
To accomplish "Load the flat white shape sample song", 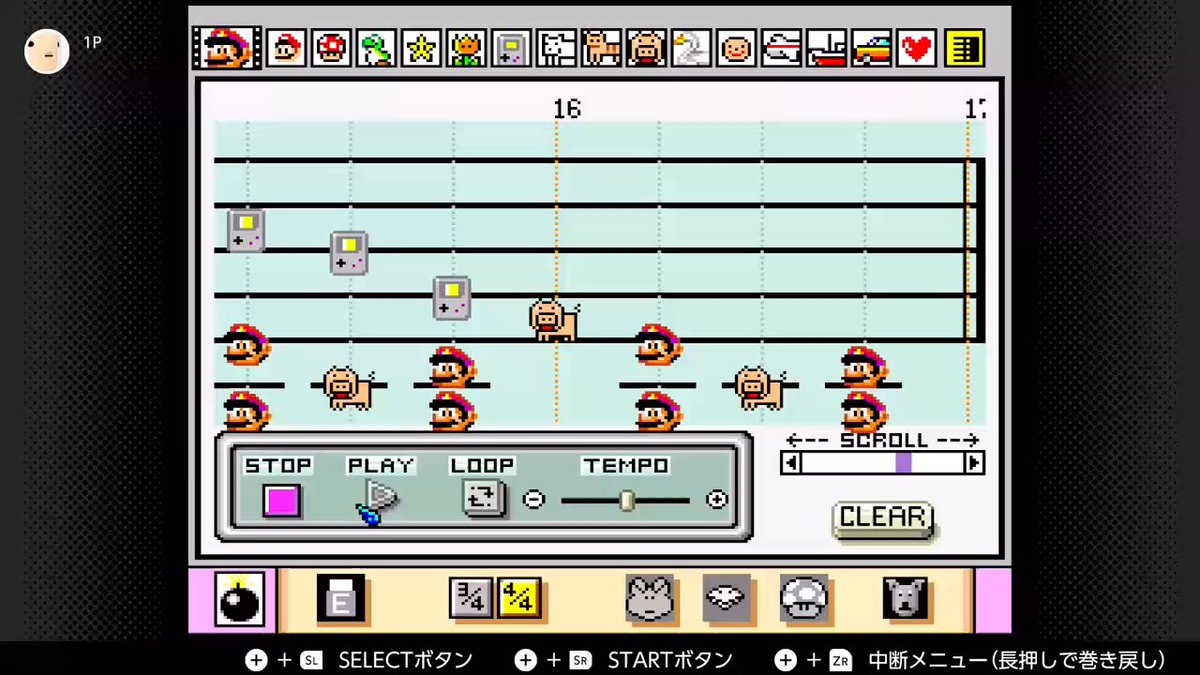I will pos(727,598).
